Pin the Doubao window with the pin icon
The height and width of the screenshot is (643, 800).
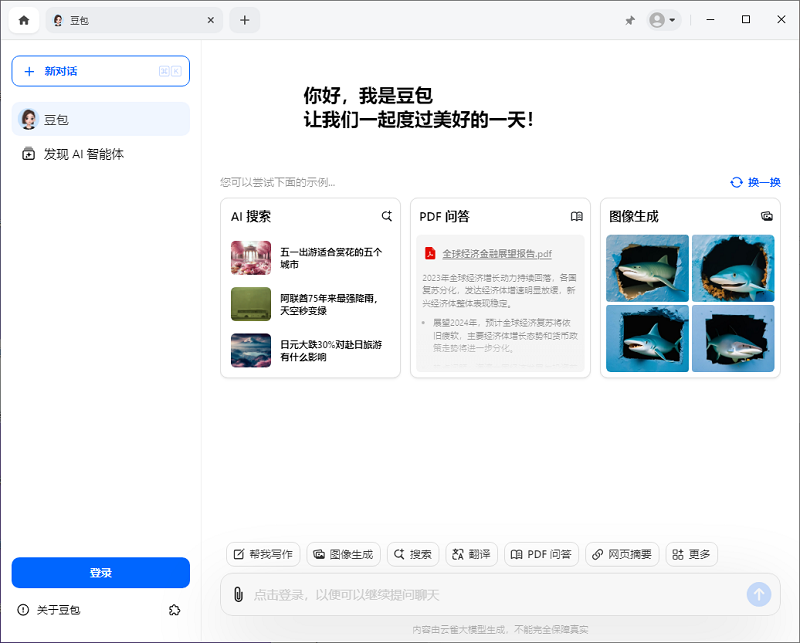click(x=631, y=19)
